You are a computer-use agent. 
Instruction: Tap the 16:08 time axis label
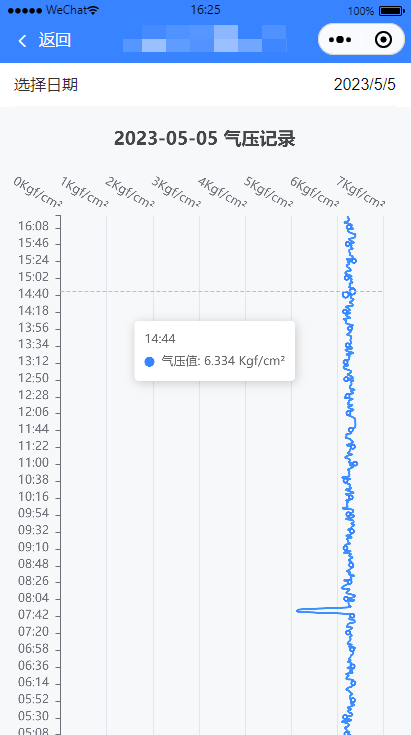(33, 226)
